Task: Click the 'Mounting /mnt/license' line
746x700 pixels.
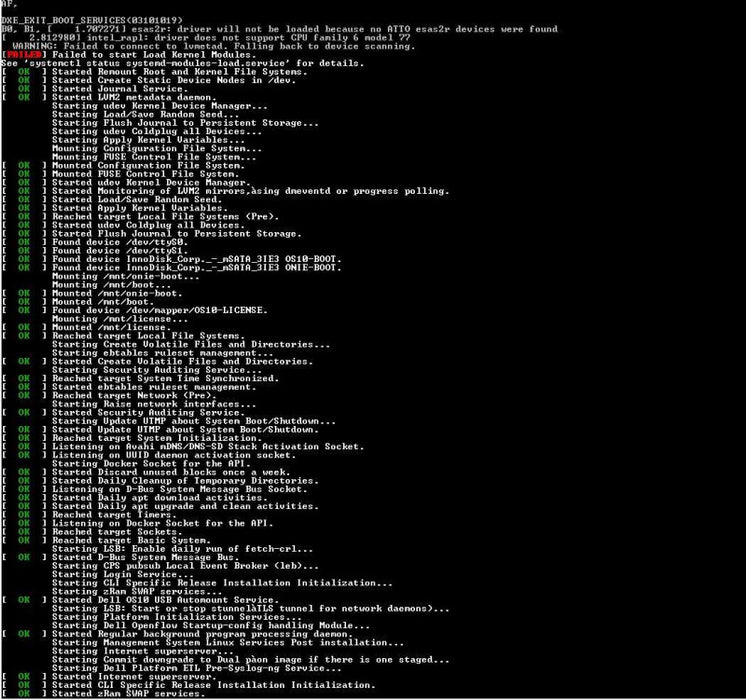Action: [x=119, y=319]
